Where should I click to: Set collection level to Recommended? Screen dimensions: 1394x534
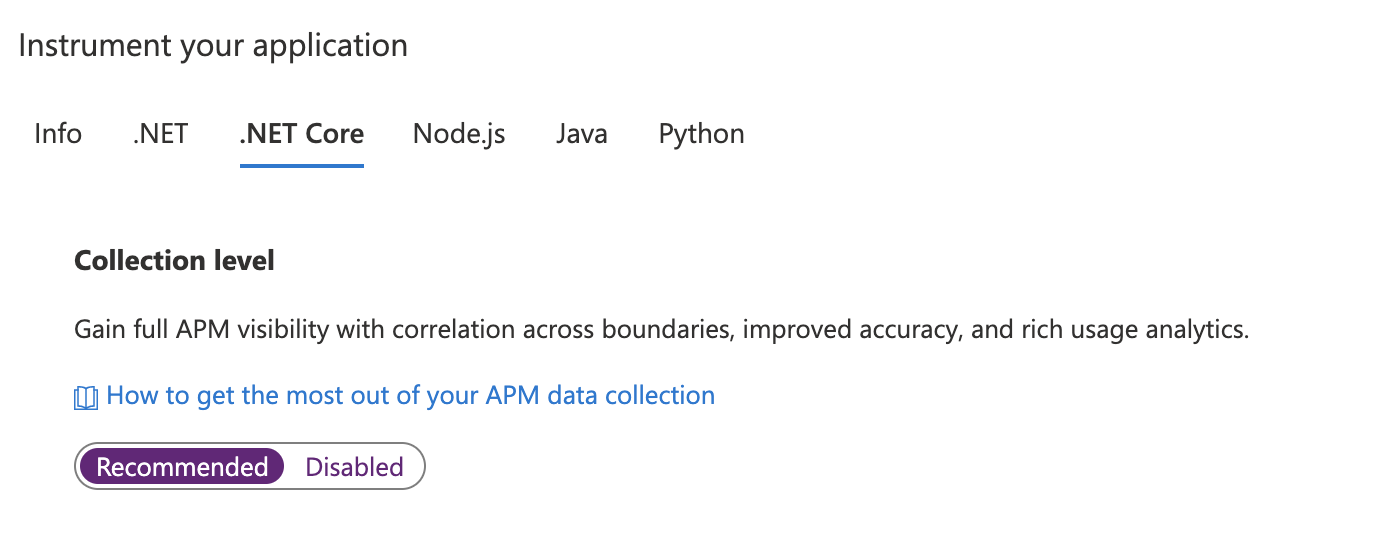point(182,467)
